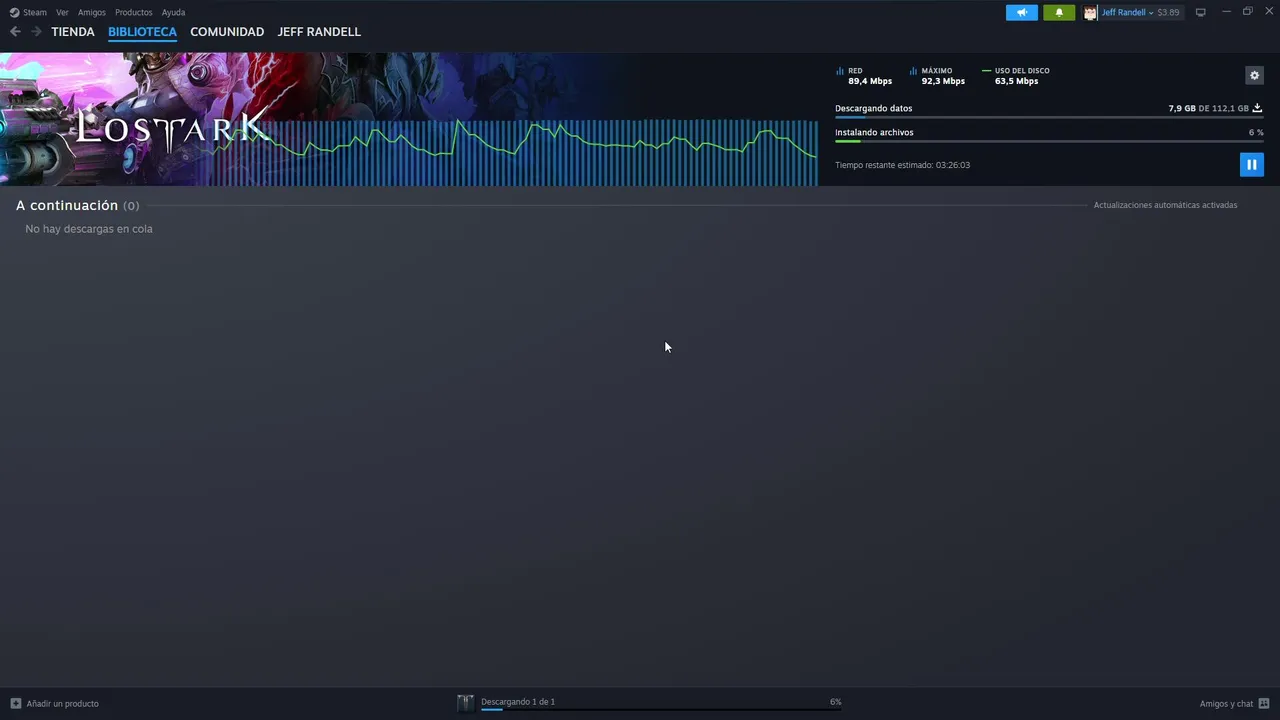Open the Amigos menu
1280x720 pixels.
click(92, 12)
